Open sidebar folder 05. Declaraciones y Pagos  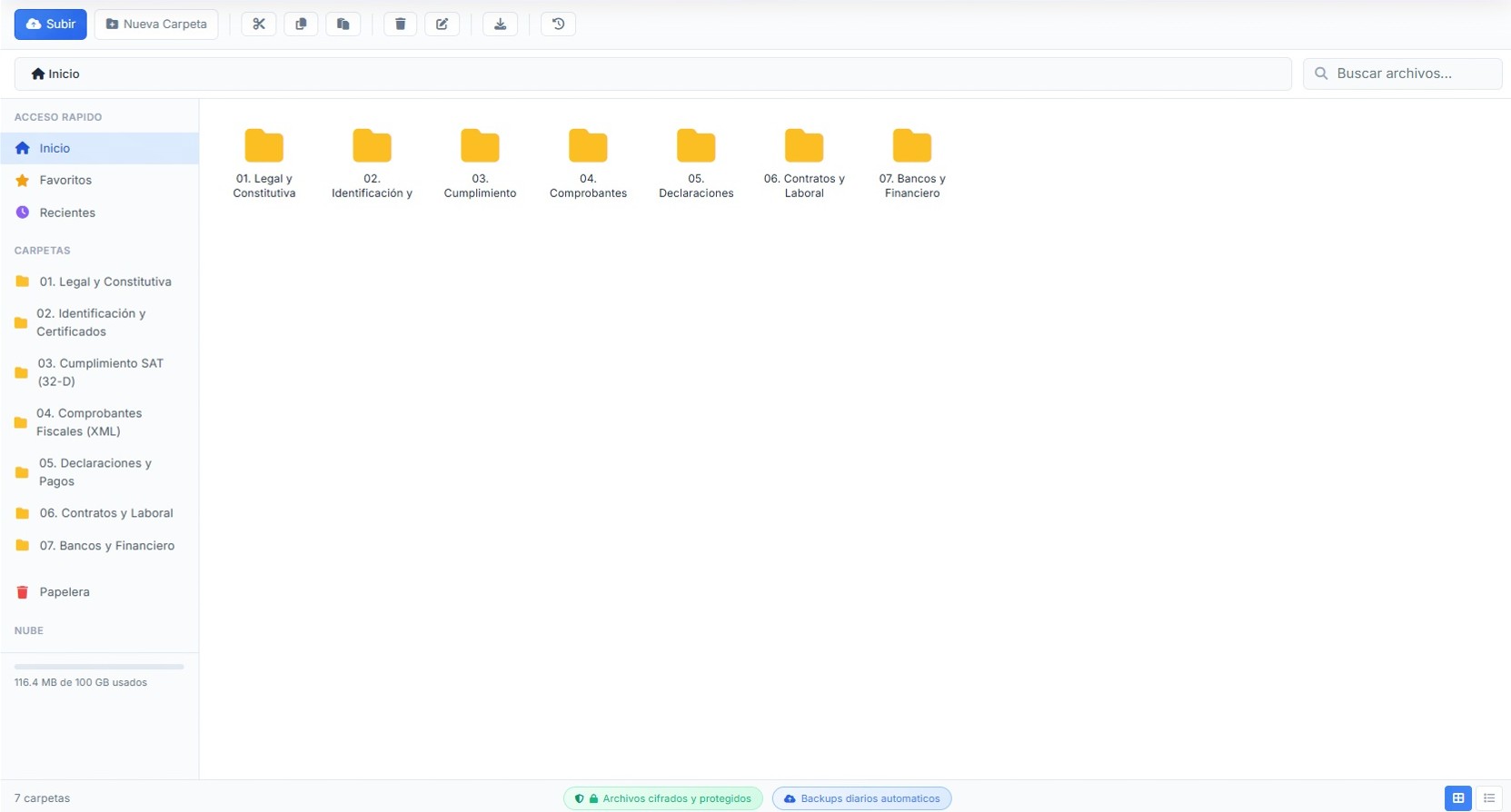[99, 472]
